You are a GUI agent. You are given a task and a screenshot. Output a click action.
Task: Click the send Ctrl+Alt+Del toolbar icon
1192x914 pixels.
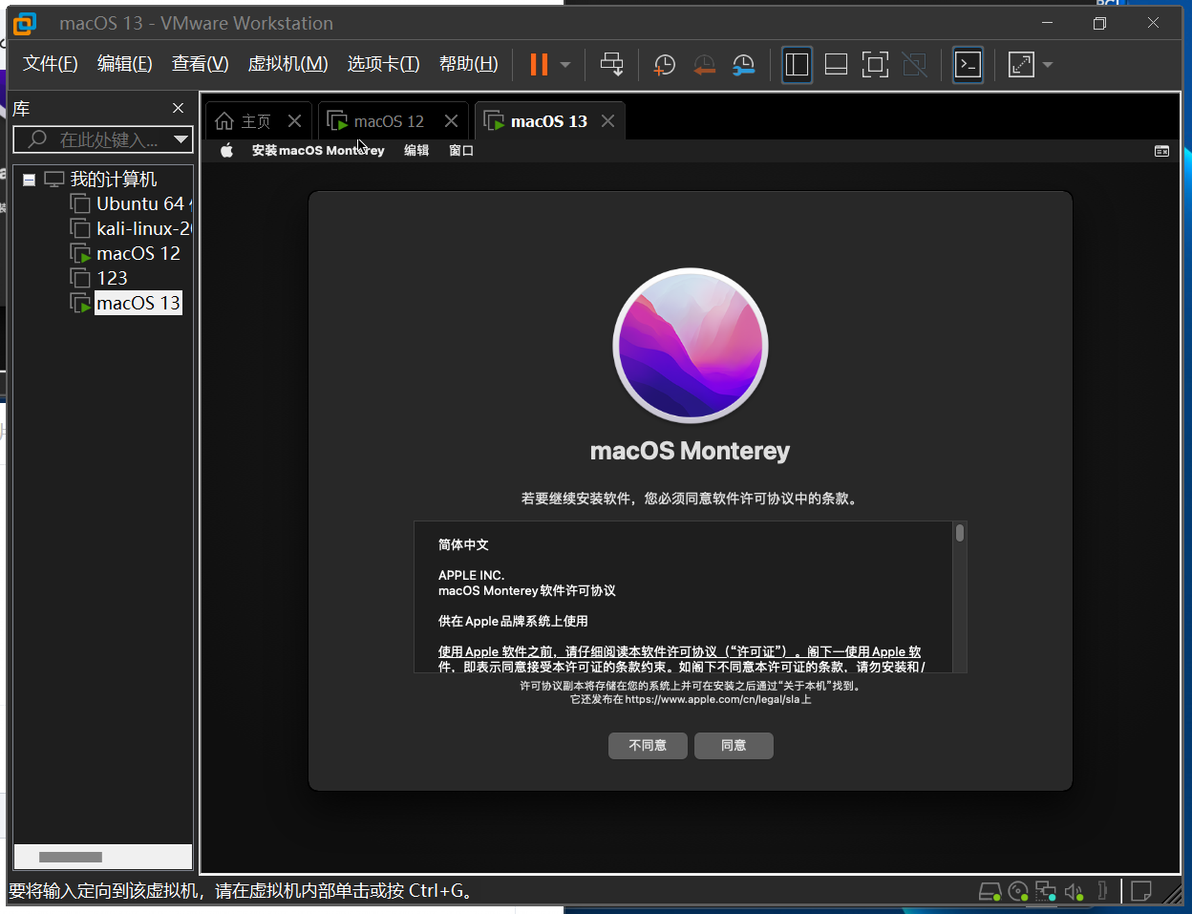pos(612,65)
